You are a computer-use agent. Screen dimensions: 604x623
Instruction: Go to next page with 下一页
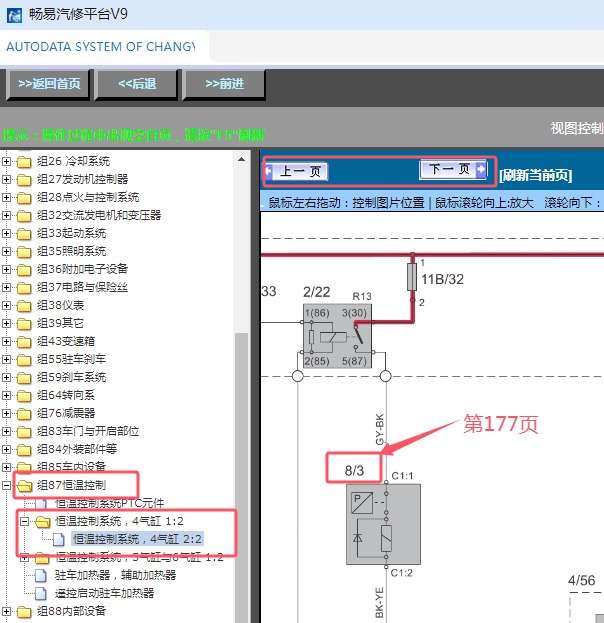(453, 170)
